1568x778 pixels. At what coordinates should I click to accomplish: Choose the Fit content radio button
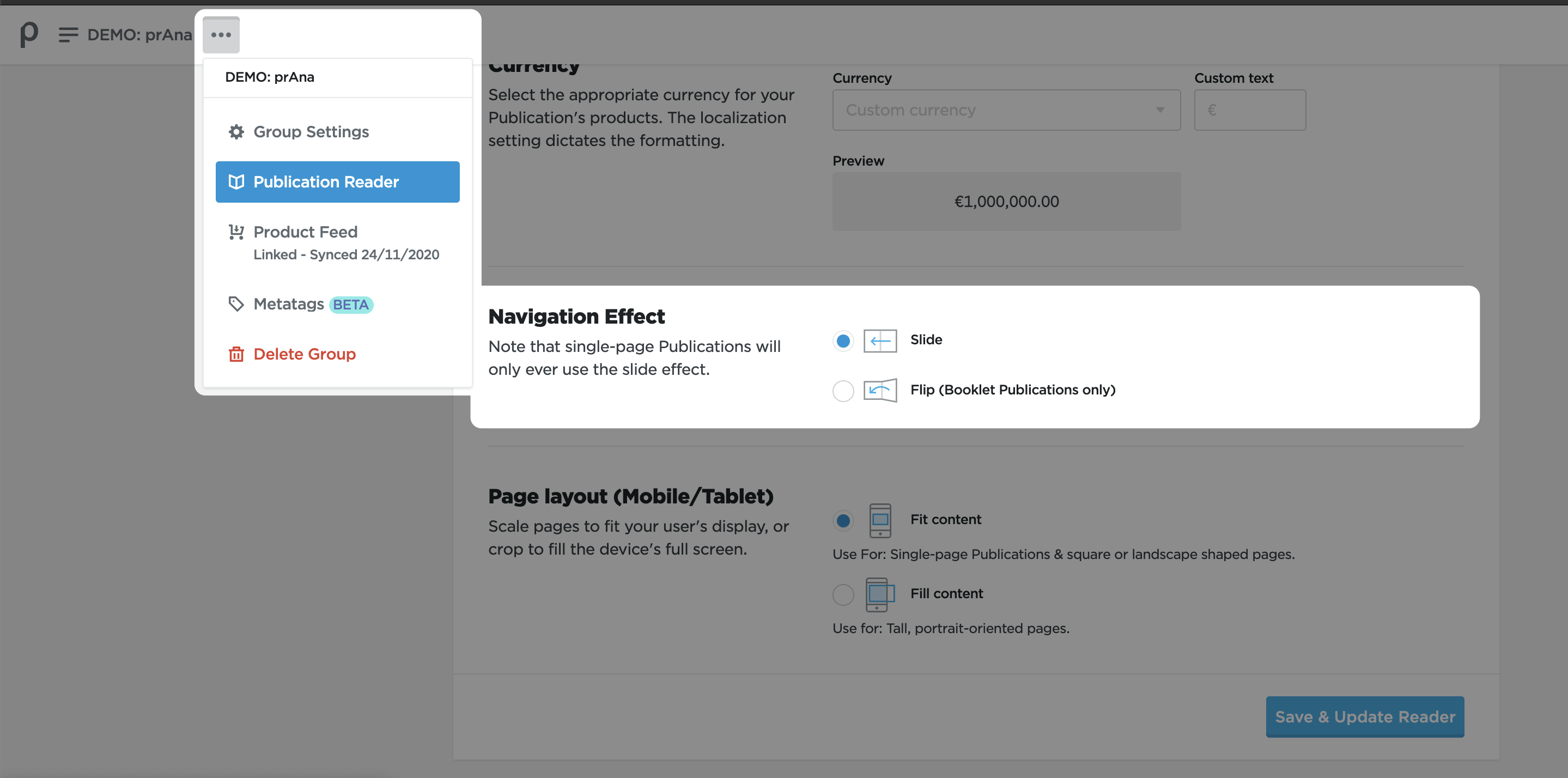843,520
